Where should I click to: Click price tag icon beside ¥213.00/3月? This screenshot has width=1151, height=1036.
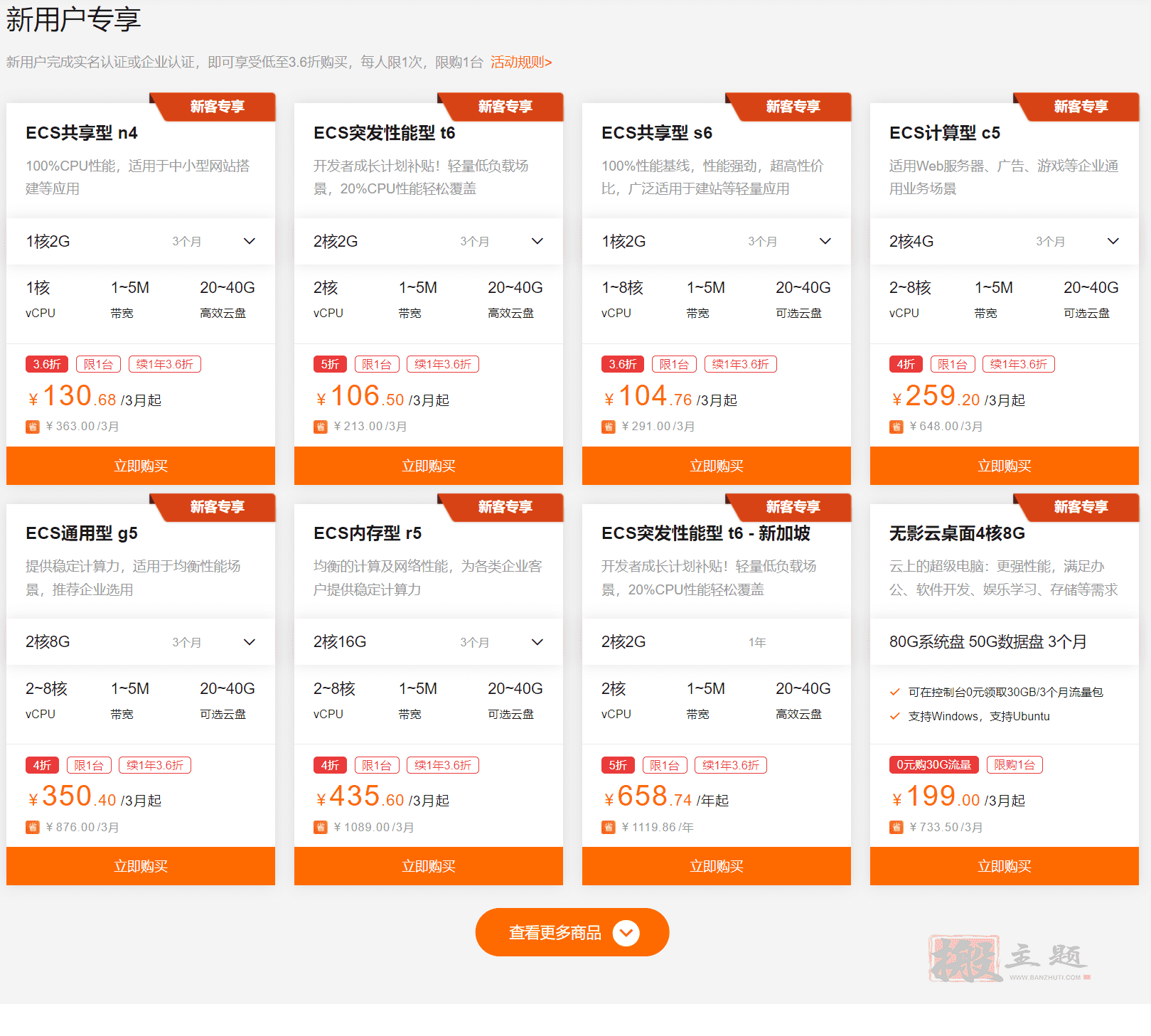point(321,427)
